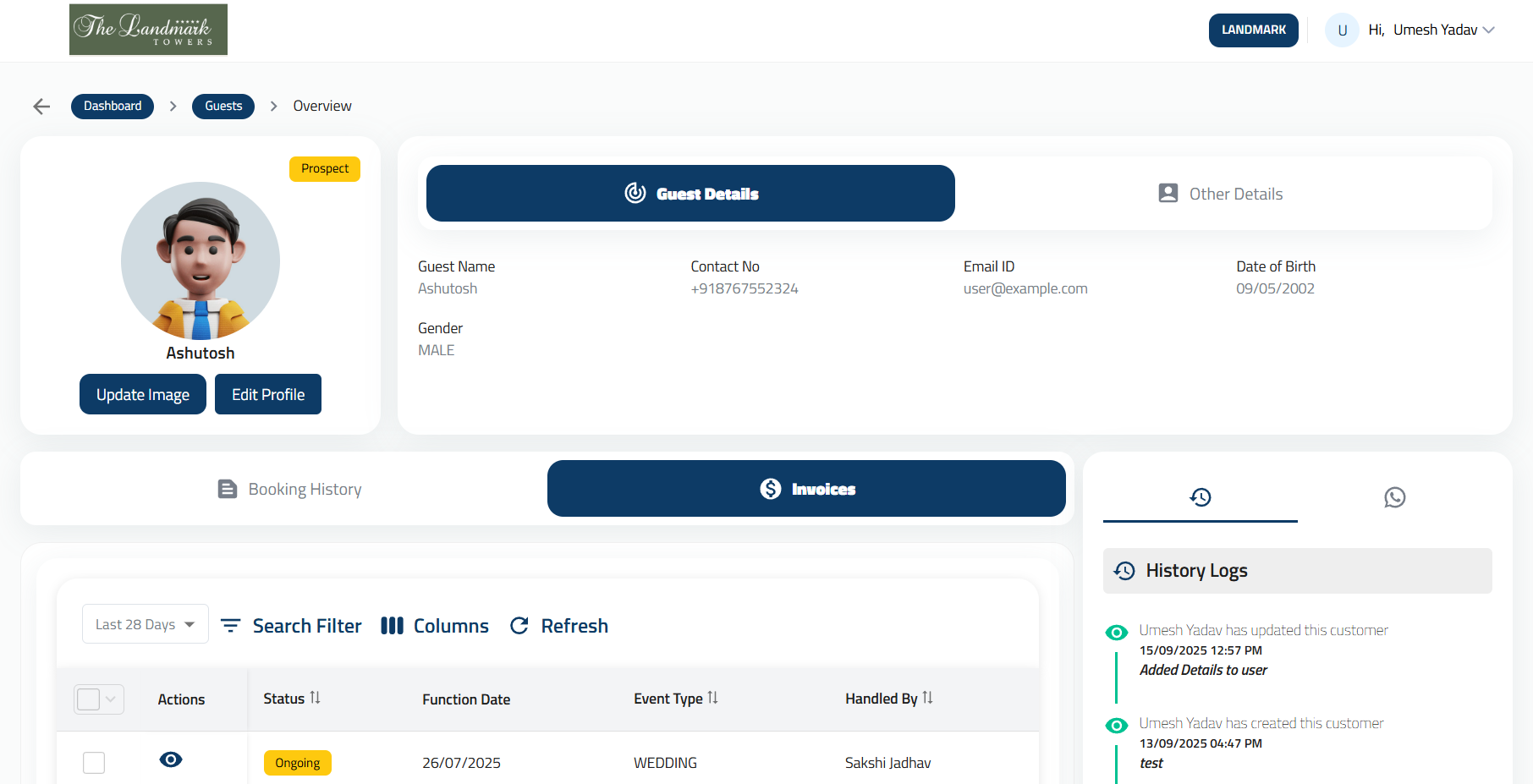Click the dollar icon on Invoices tab
Viewport: 1533px width, 784px height.
(769, 488)
